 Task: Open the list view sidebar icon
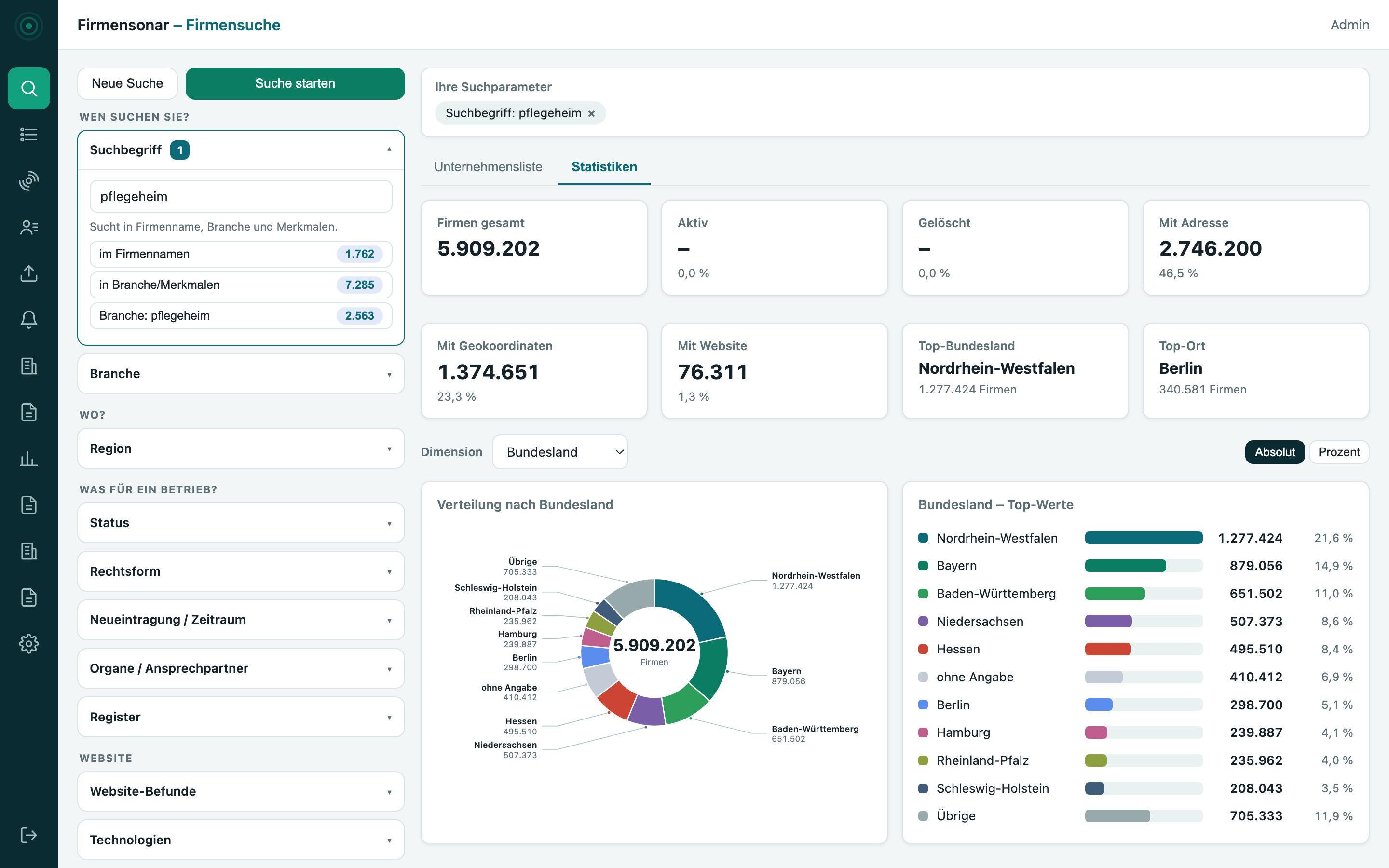[x=29, y=135]
